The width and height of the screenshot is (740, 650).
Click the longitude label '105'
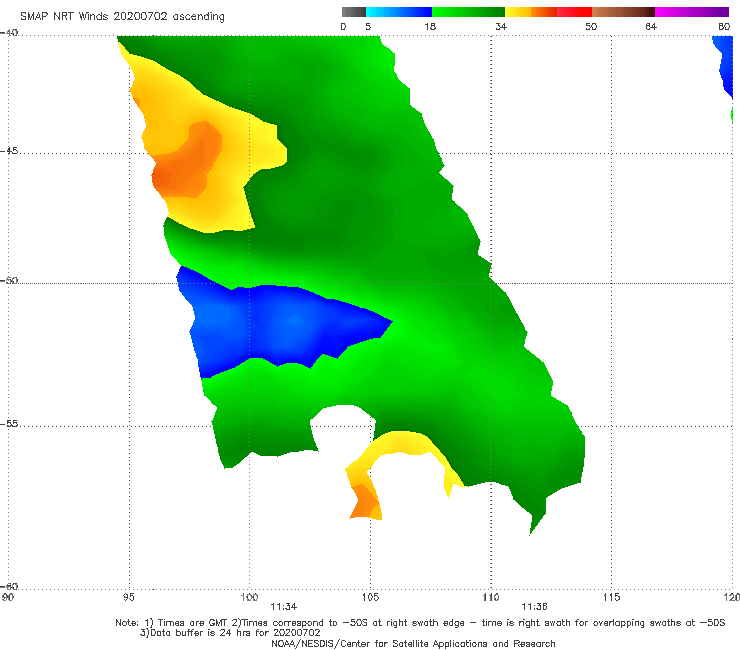click(x=370, y=597)
